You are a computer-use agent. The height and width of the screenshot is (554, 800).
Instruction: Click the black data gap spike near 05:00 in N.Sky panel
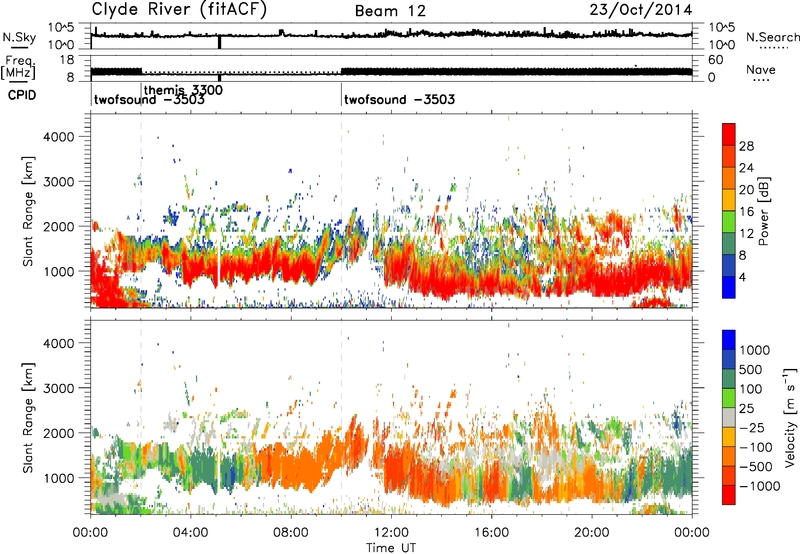219,42
